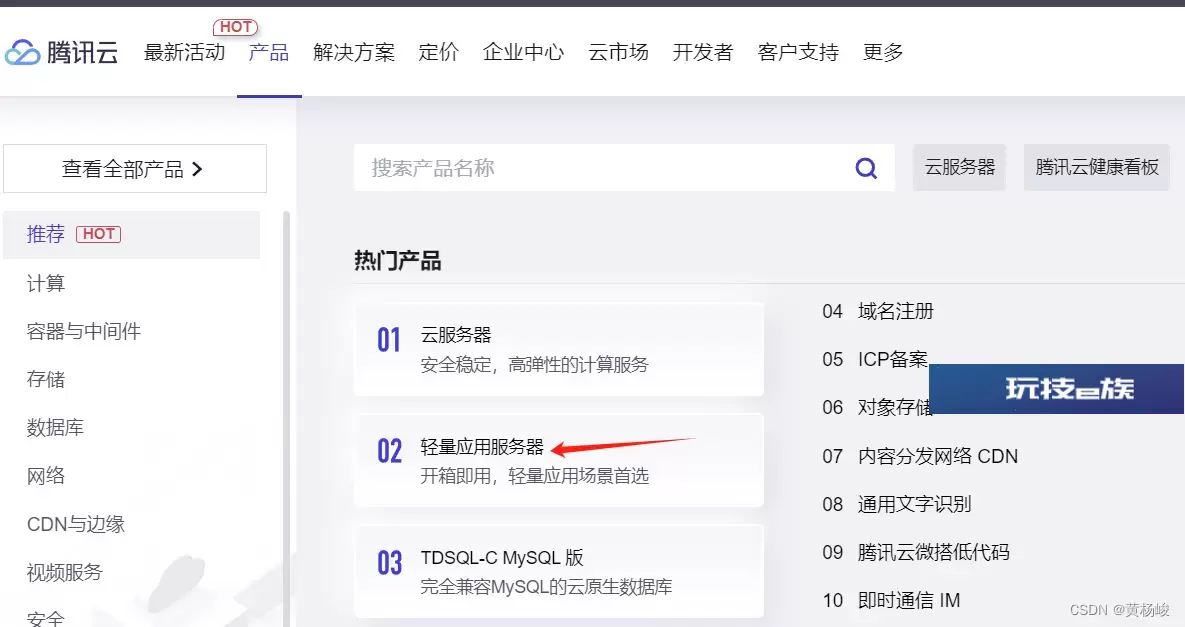Select 推荐 category in sidebar
This screenshot has width=1185, height=627.
[x=131, y=234]
